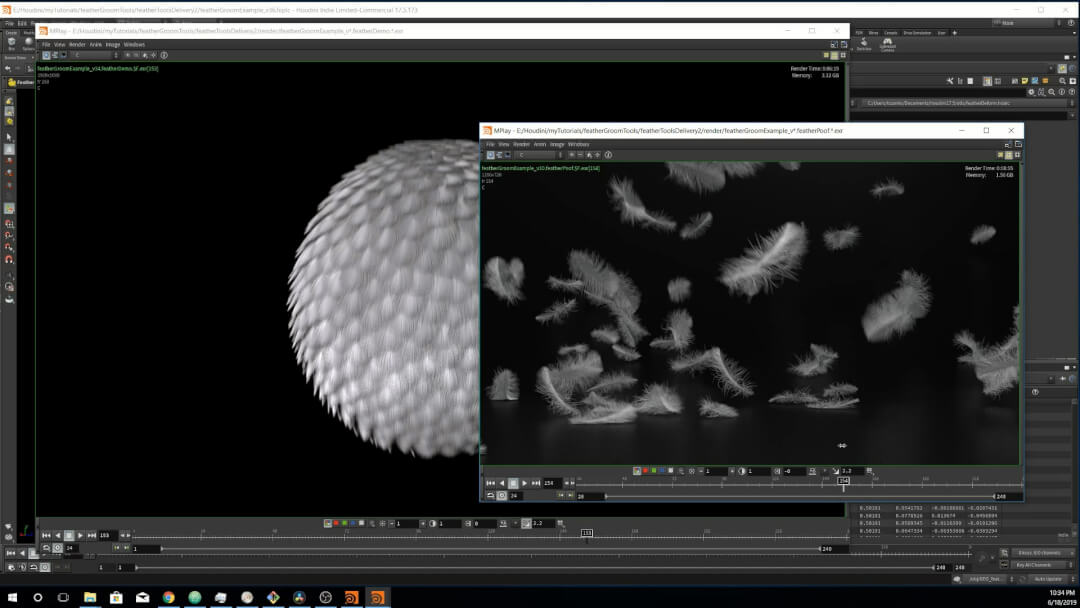Viewport: 1080px width, 608px height.
Task: Open OBS Studio from taskbar
Action: tap(325, 597)
